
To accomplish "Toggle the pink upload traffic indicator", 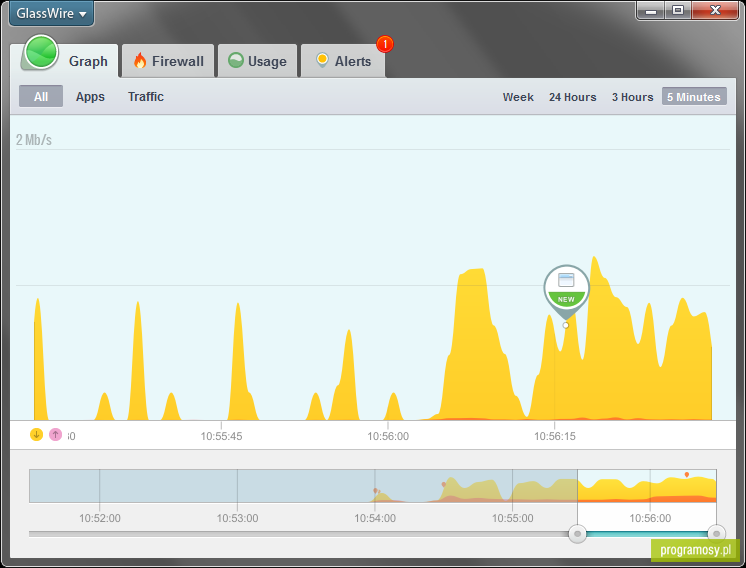I will 56,434.
